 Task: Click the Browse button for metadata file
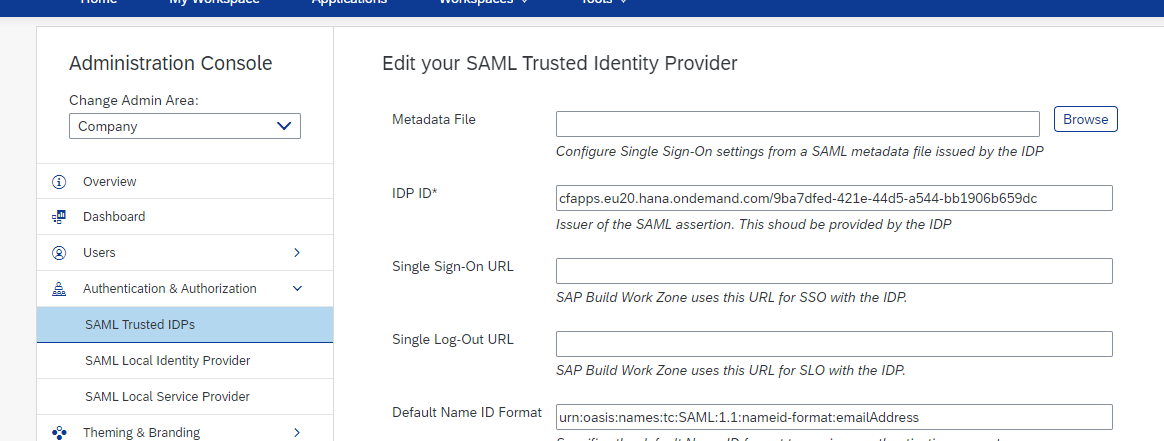click(1085, 120)
